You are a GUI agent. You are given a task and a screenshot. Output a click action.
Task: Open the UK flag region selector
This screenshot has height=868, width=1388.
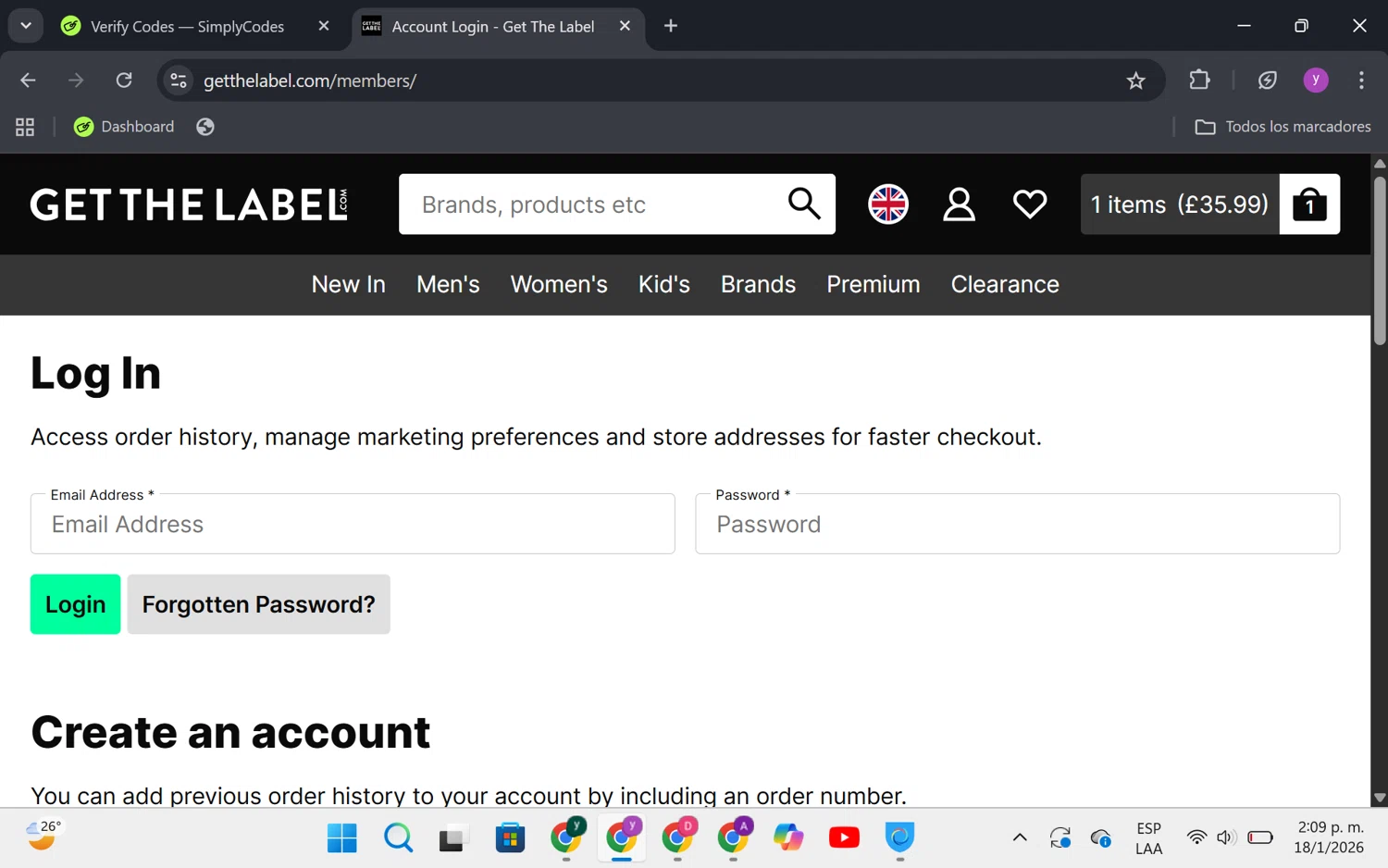point(887,205)
